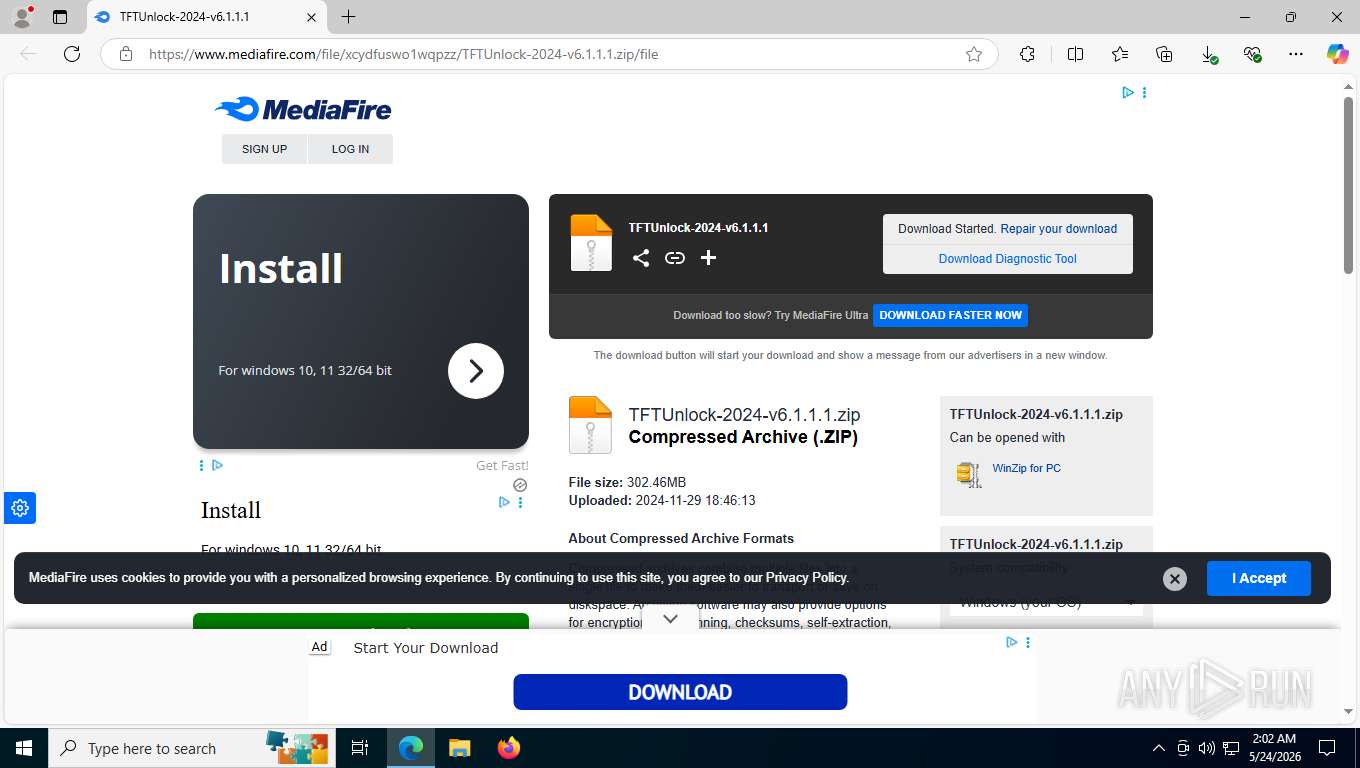The height and width of the screenshot is (768, 1360).
Task: Open the blue settings gear on left edge
Action: [x=20, y=508]
